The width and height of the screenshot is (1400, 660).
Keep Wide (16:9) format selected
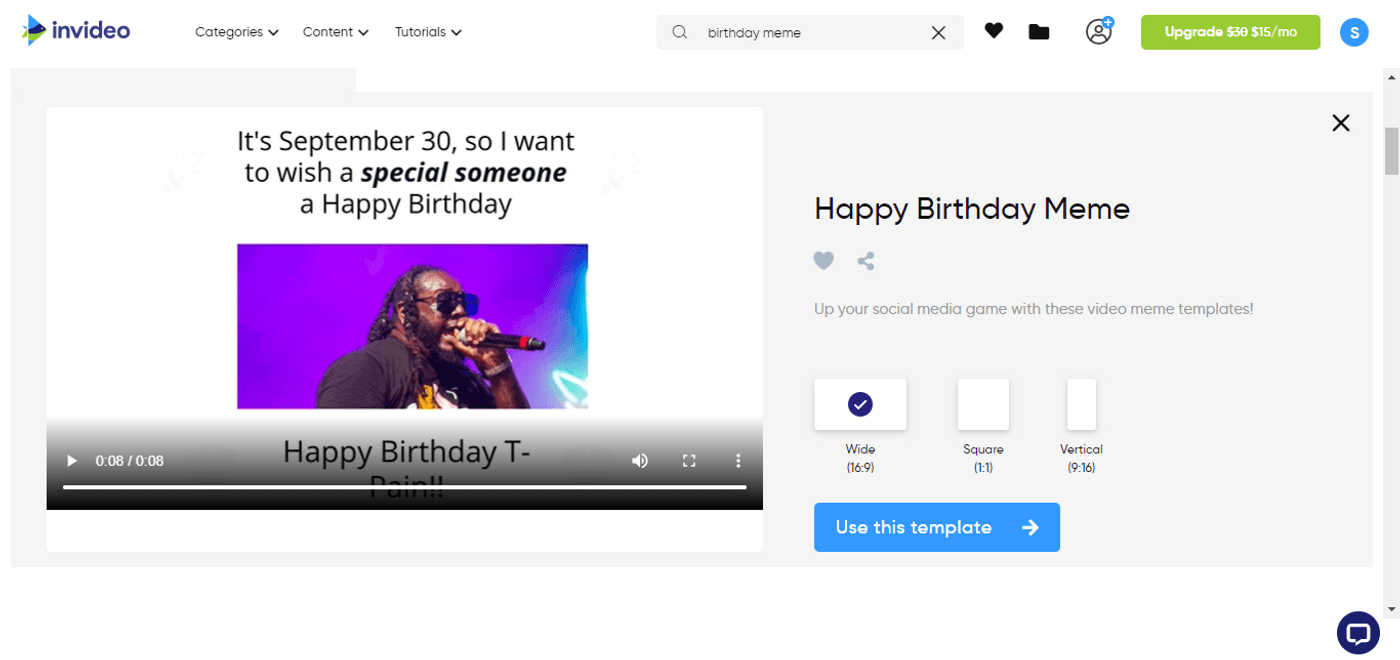tap(860, 403)
